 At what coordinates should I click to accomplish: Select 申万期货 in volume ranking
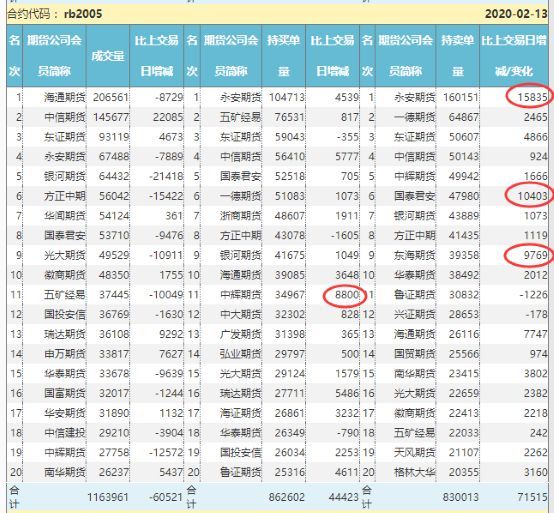point(65,354)
